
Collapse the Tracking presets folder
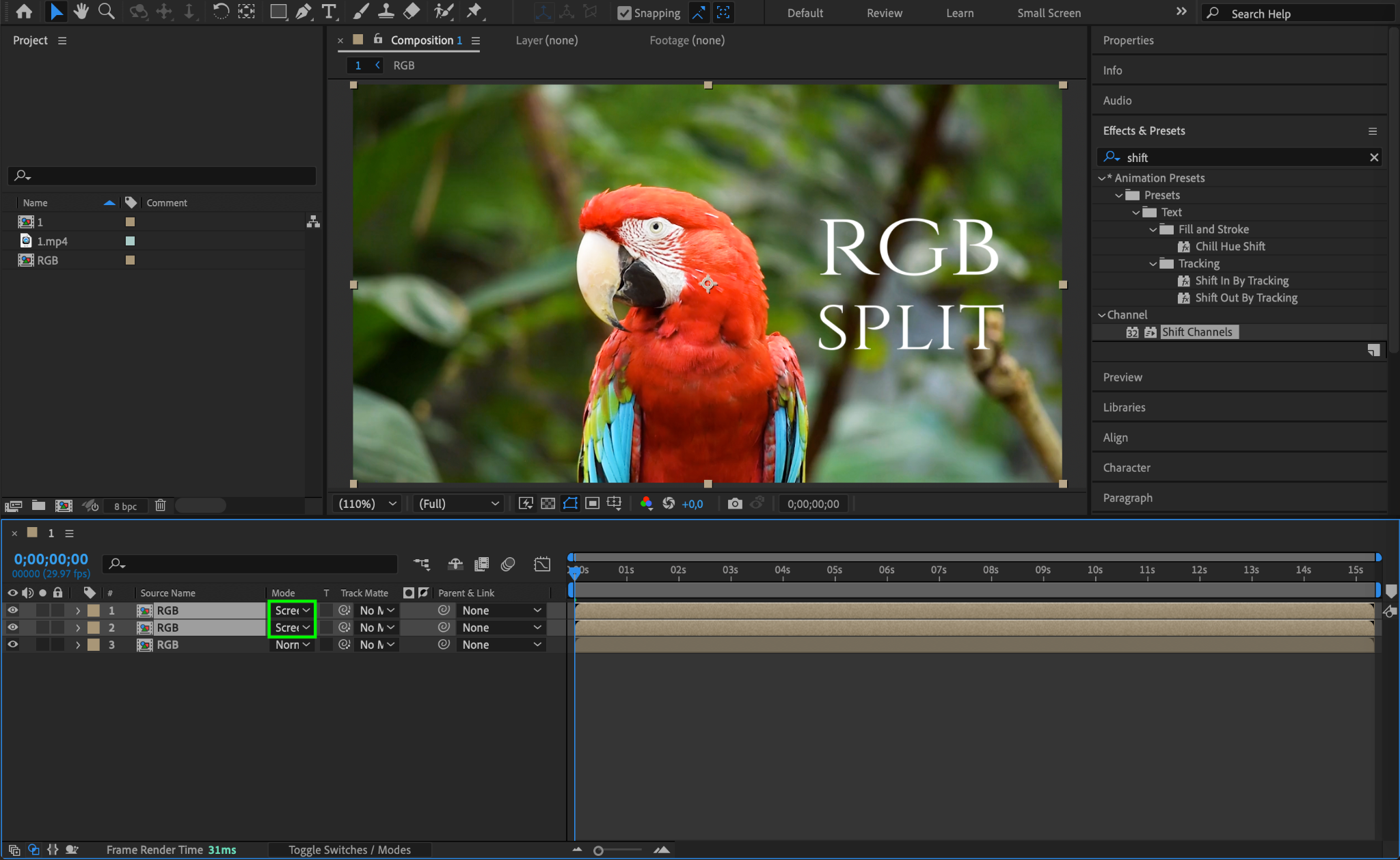tap(1153, 264)
